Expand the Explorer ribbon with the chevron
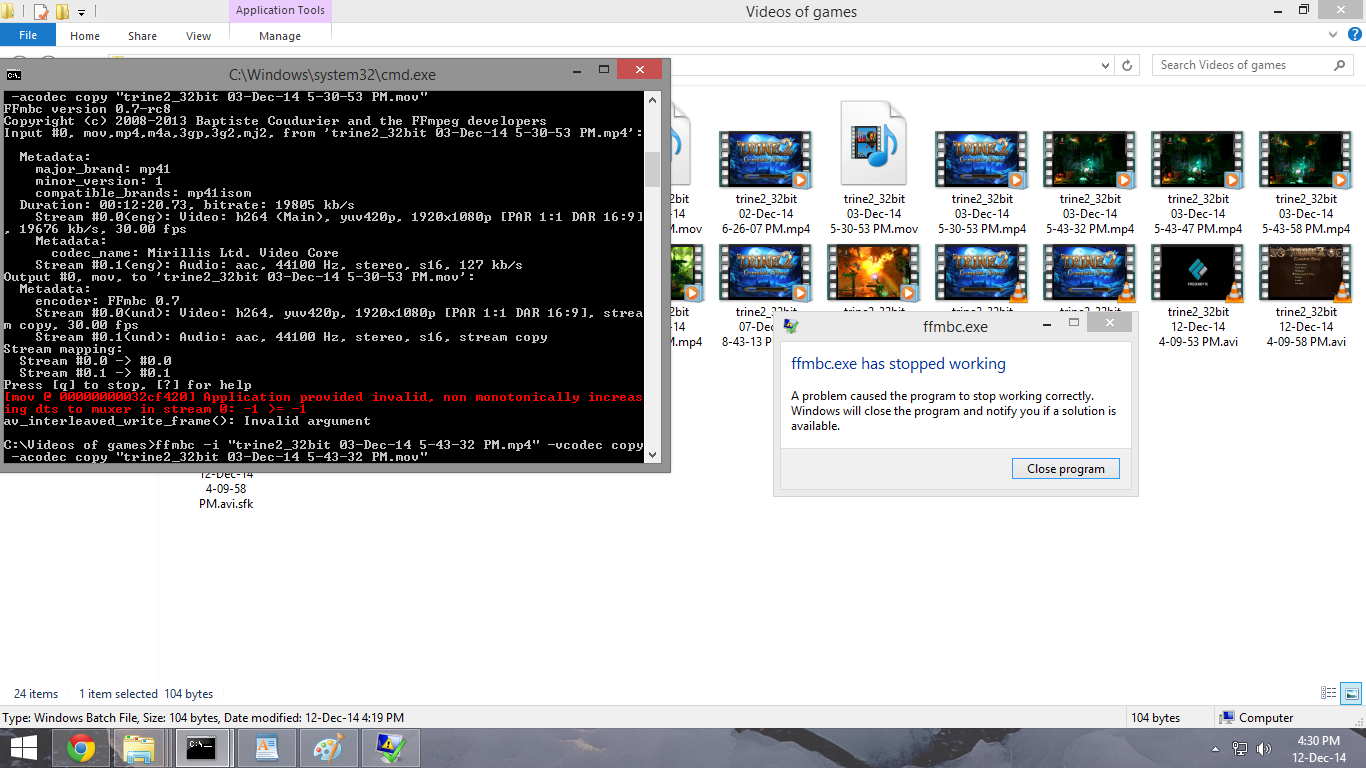 tap(1332, 34)
